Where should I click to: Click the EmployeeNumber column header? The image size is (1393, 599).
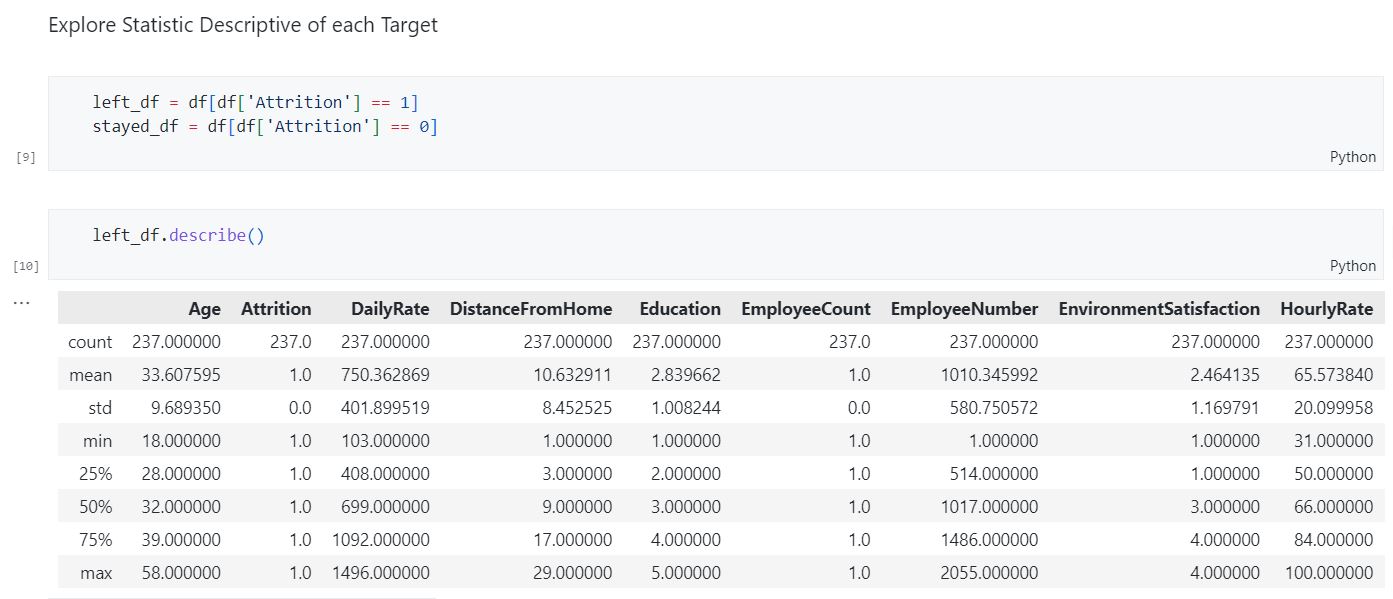[964, 309]
